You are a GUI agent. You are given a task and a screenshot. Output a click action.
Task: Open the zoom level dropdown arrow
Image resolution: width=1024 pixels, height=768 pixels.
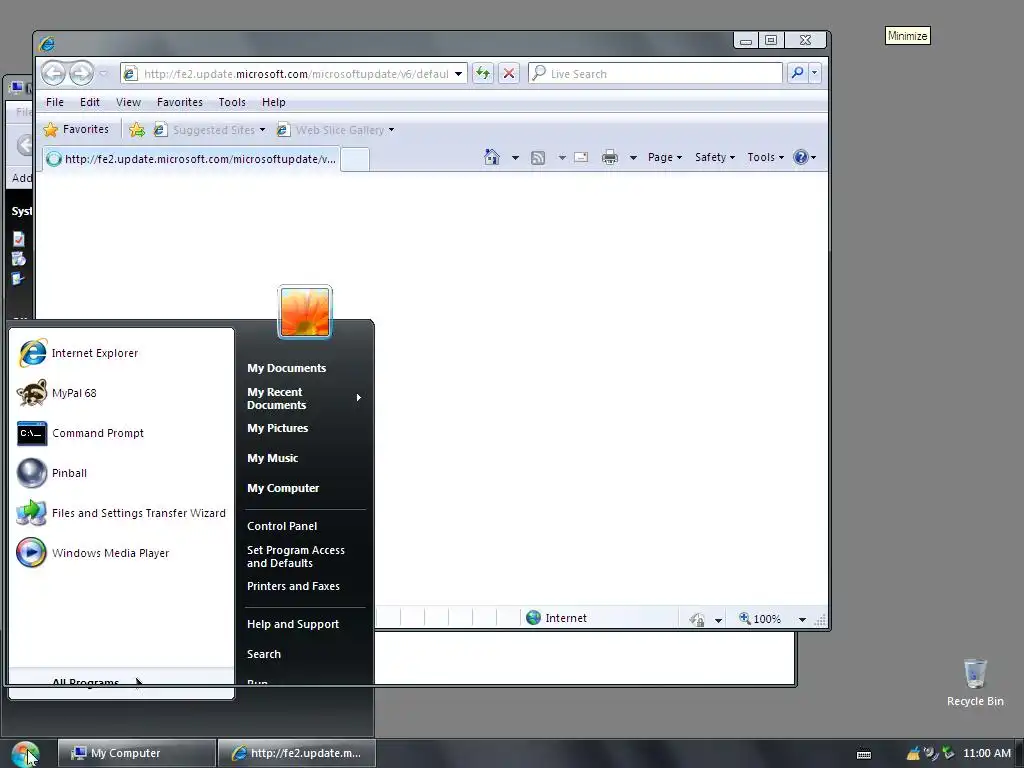[x=802, y=620]
